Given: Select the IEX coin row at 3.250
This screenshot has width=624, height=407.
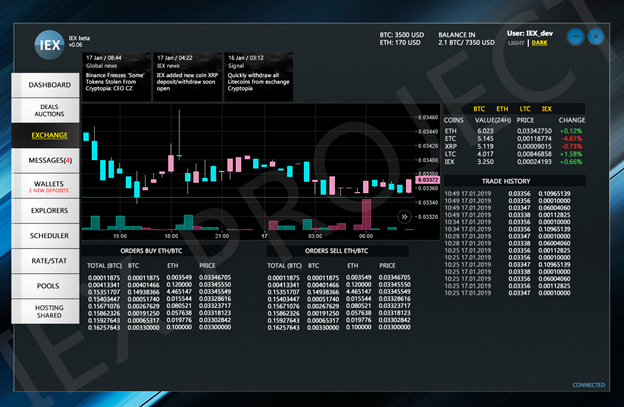Looking at the screenshot, I should coord(514,162).
